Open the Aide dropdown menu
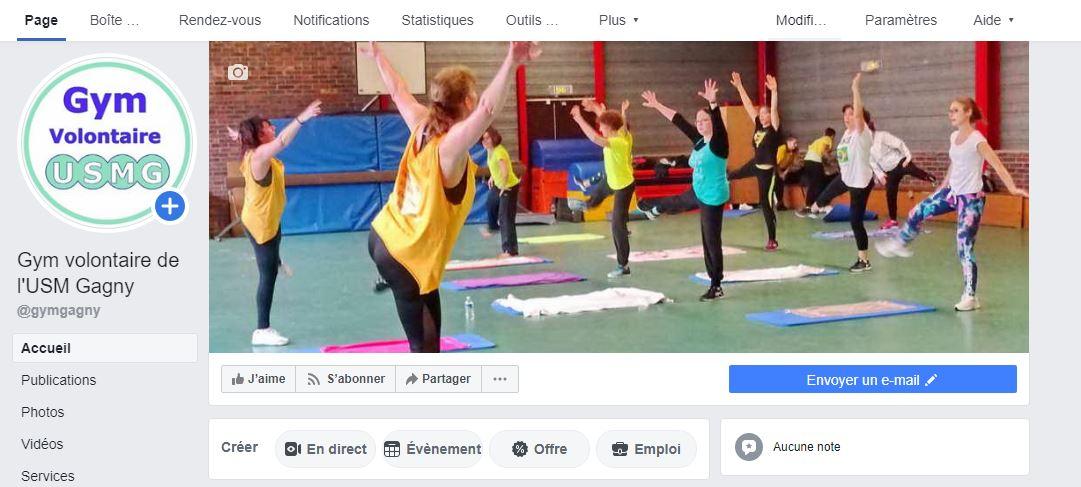Viewport: 1081px width, 487px height. click(993, 20)
